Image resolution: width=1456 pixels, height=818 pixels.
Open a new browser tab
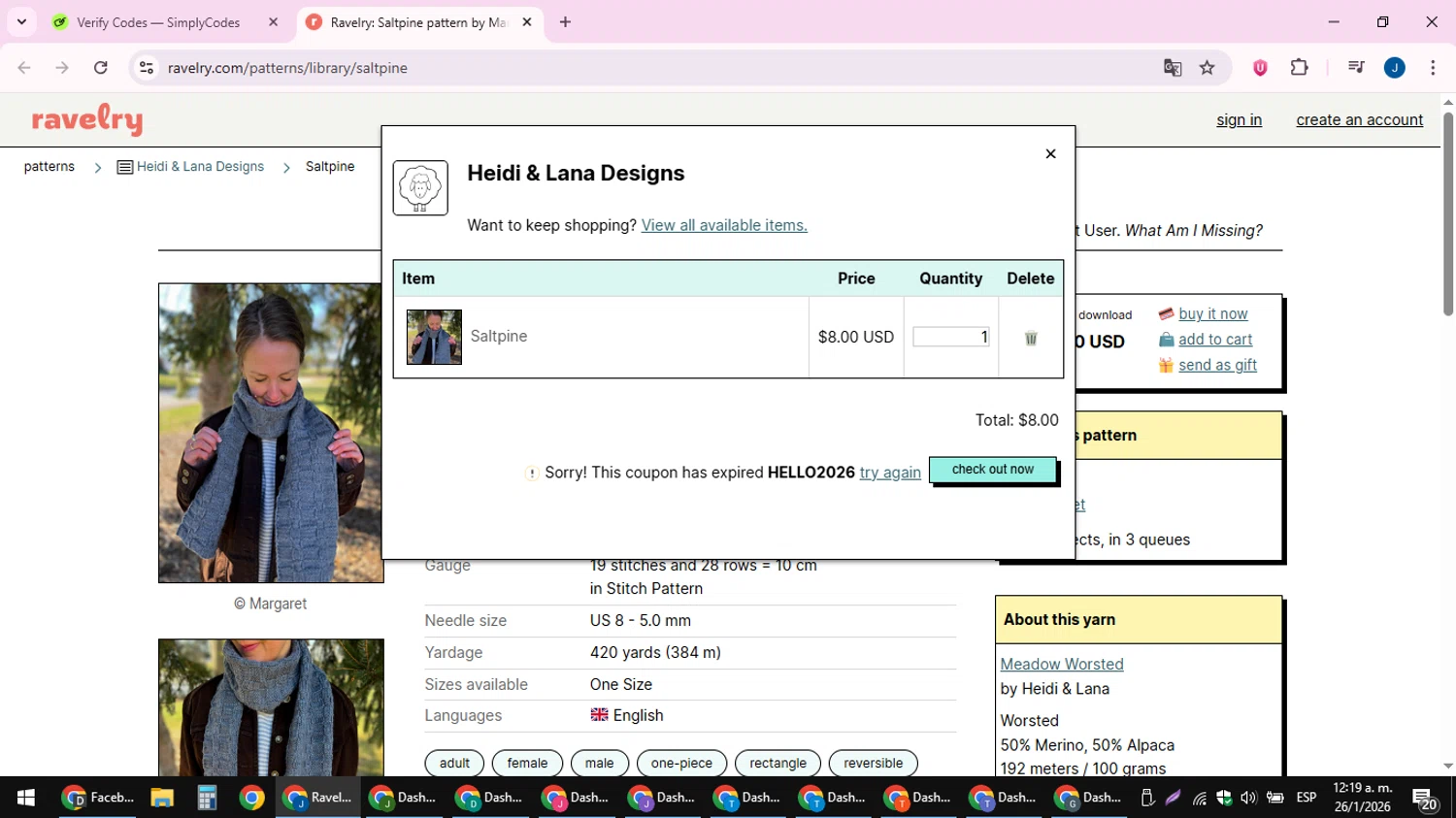point(565,22)
